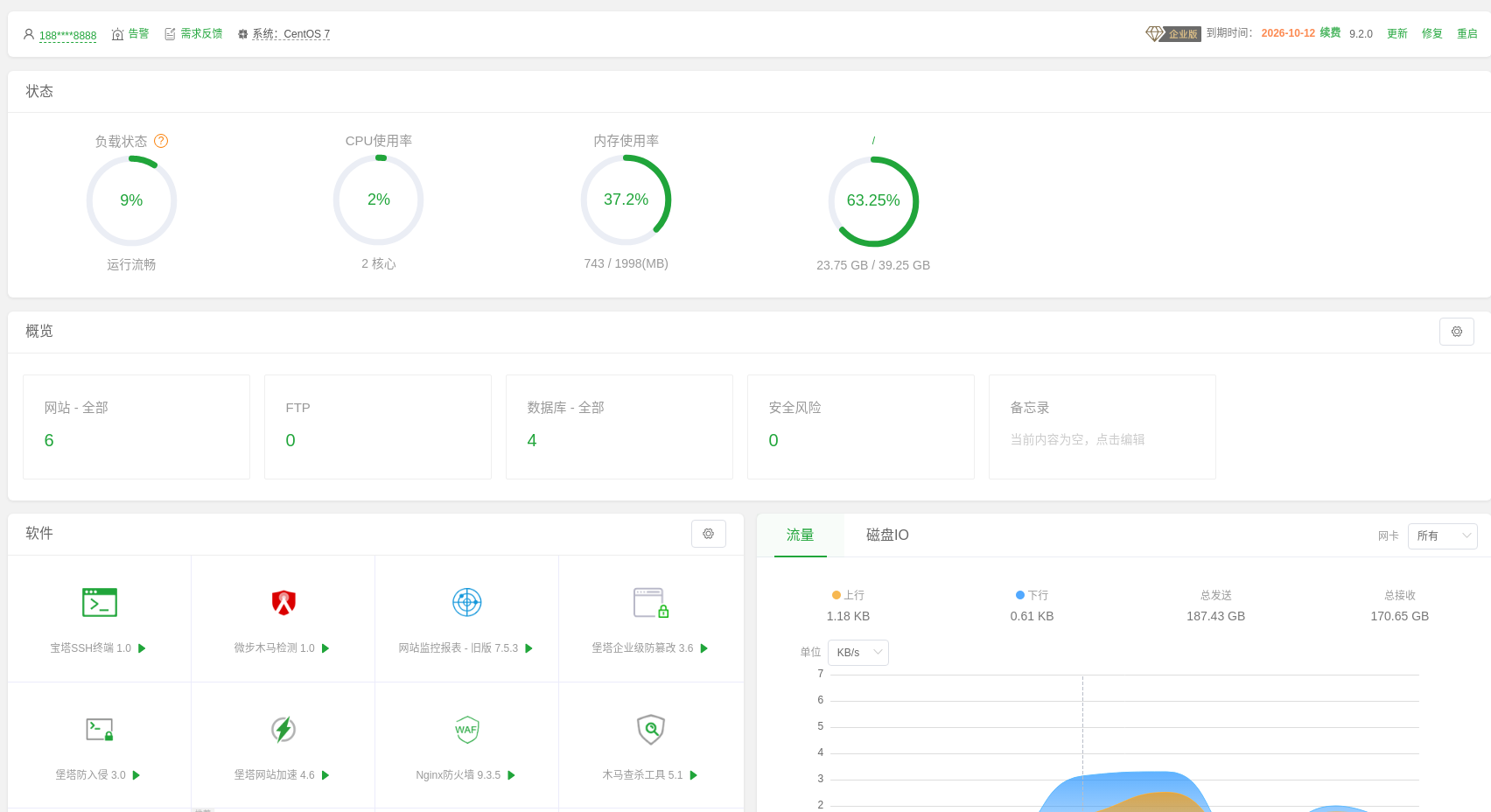Open the 需求反馈 feedback link
The image size is (1491, 812).
coord(201,33)
